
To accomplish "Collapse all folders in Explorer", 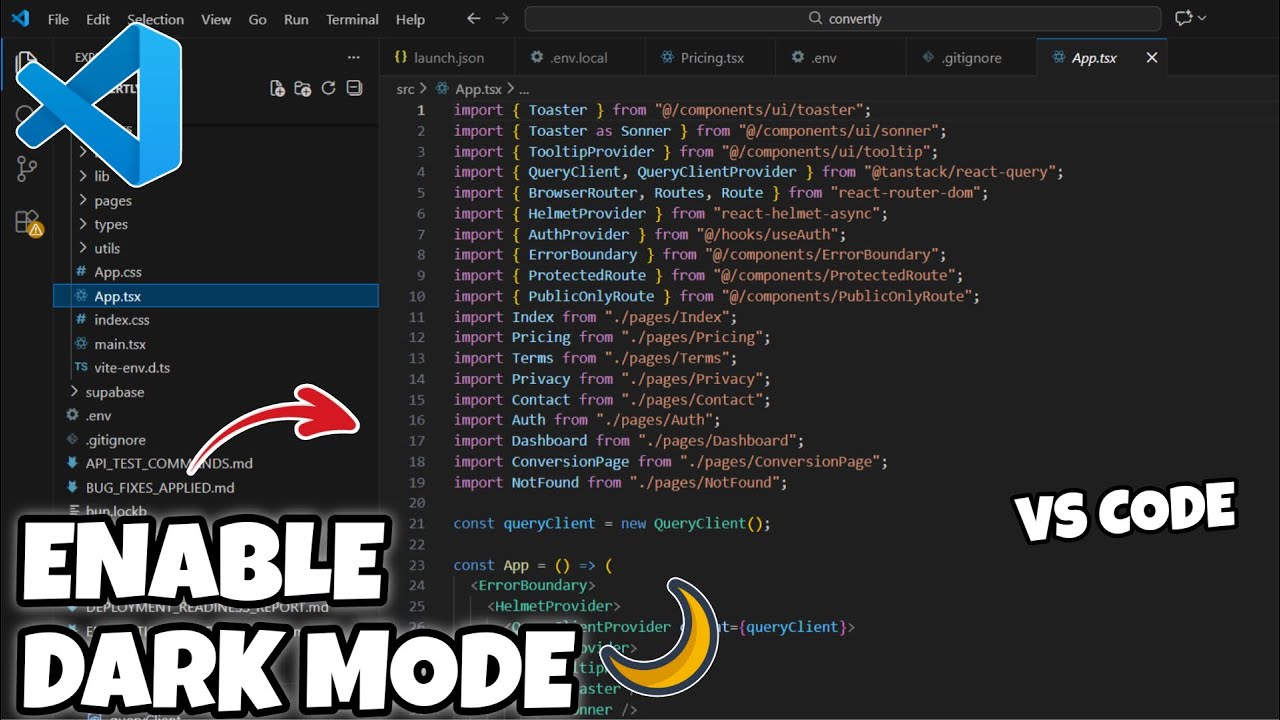I will pyautogui.click(x=353, y=89).
